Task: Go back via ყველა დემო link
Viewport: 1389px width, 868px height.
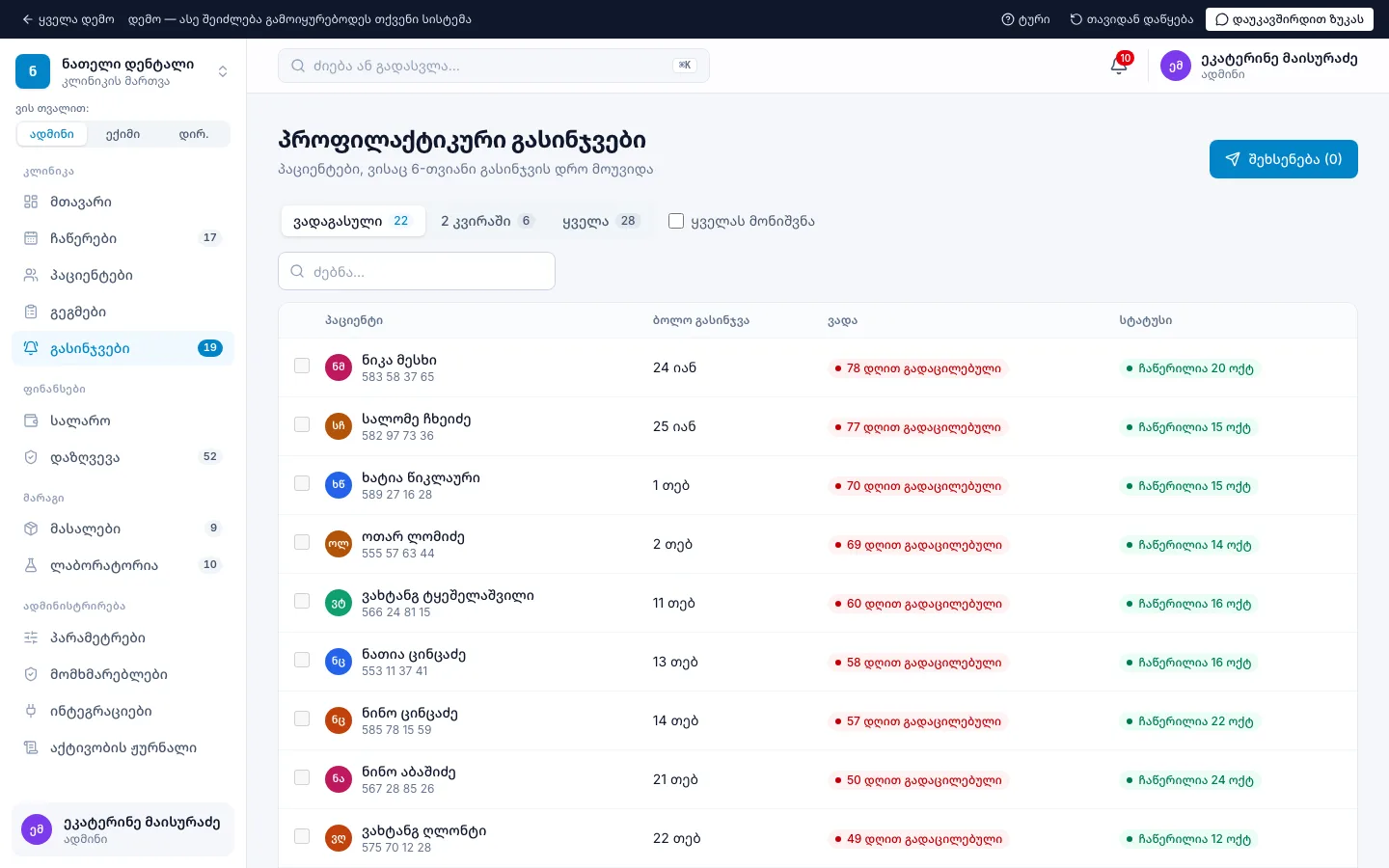Action: [68, 19]
